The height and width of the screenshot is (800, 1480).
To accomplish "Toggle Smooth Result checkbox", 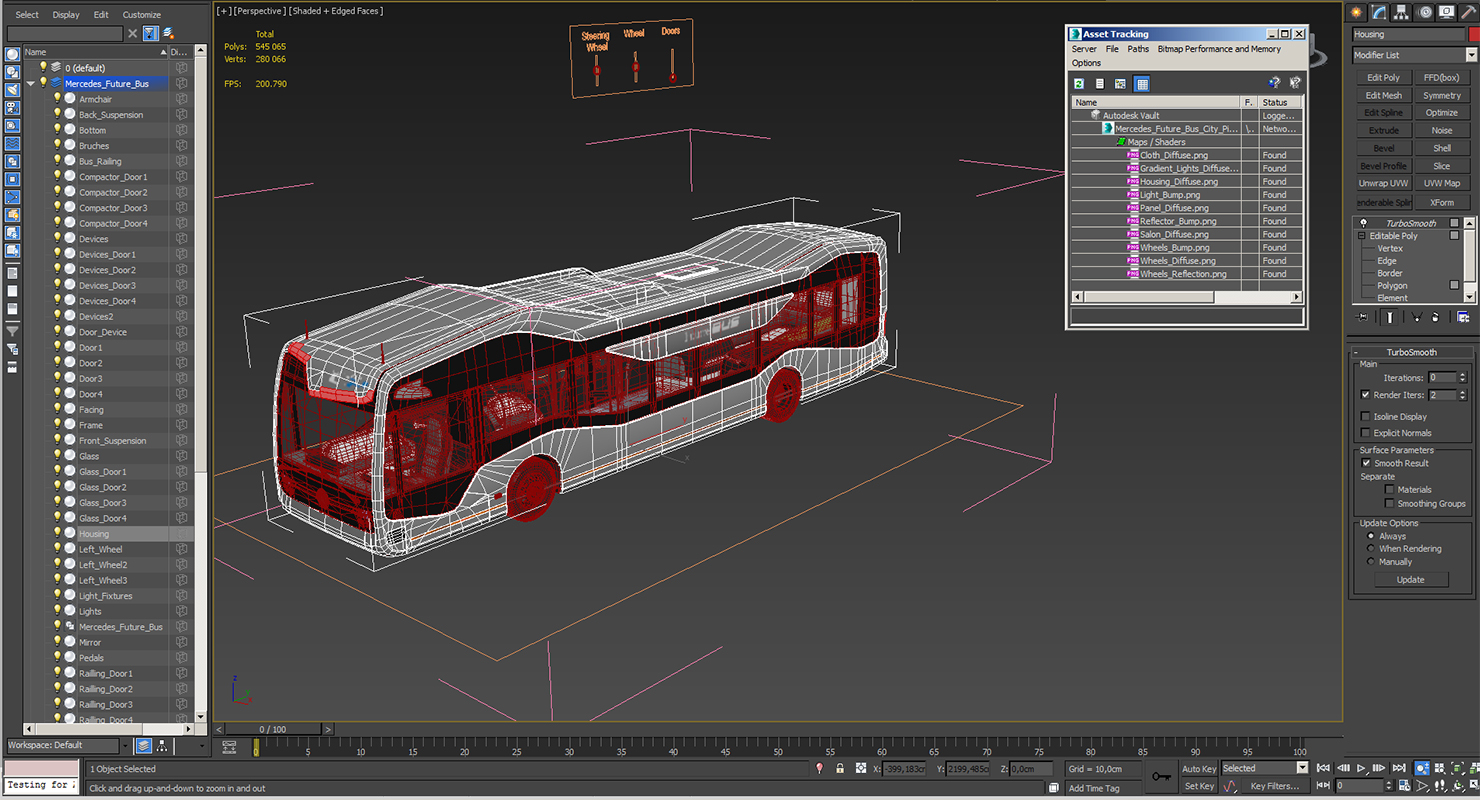I will pyautogui.click(x=1366, y=463).
